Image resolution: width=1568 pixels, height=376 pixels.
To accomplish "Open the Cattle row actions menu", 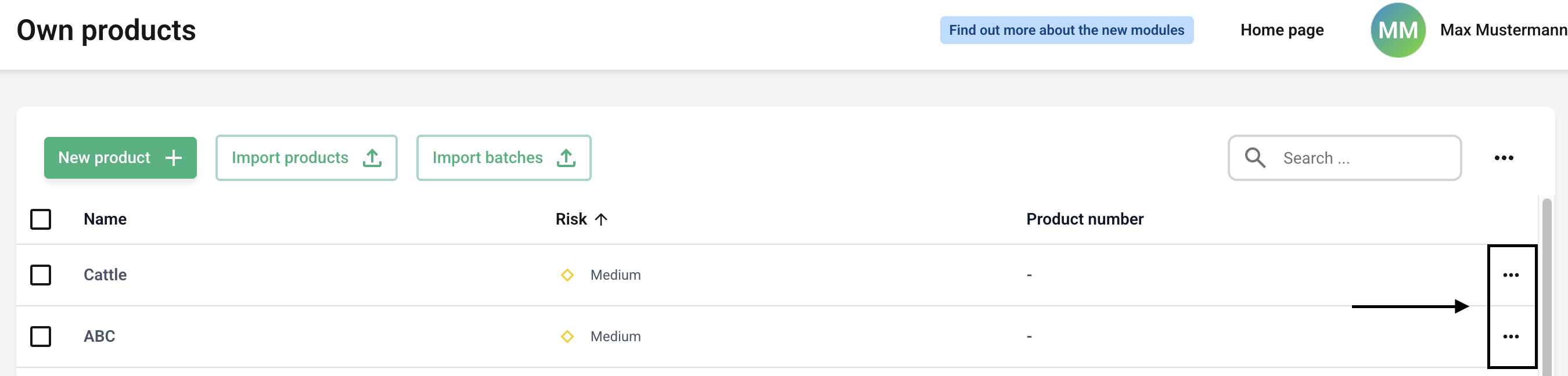I will point(1511,275).
